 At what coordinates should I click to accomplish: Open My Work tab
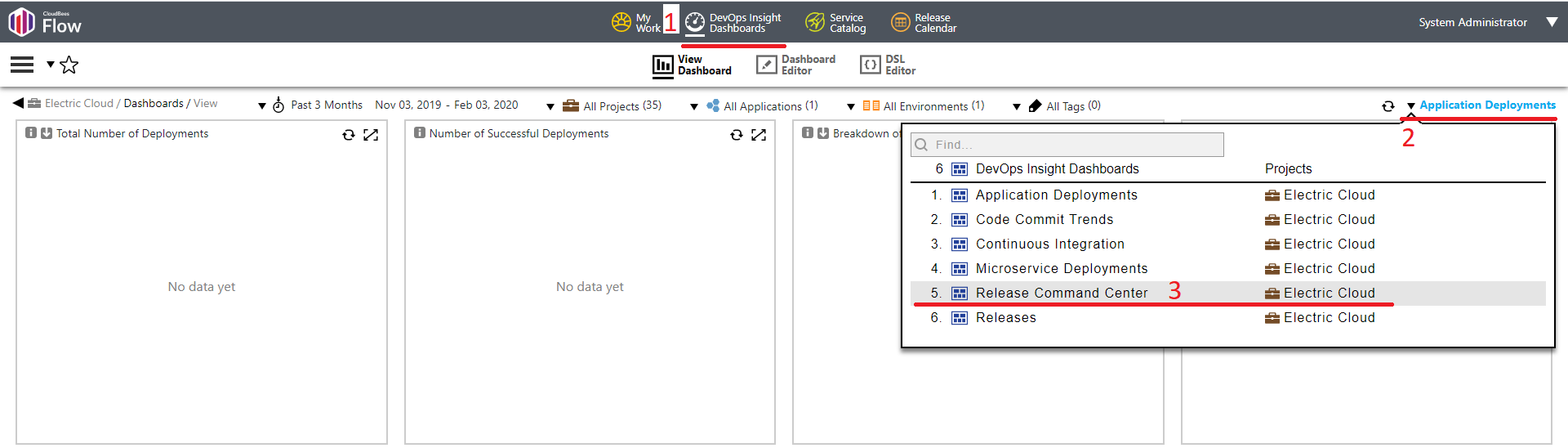pyautogui.click(x=636, y=22)
